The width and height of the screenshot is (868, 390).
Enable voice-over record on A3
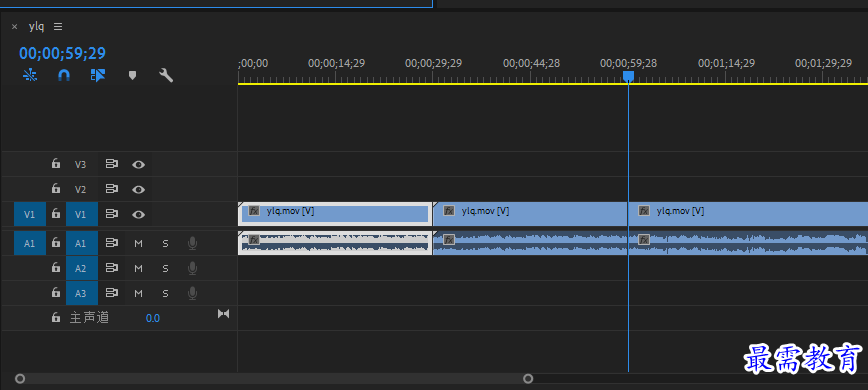coord(192,293)
